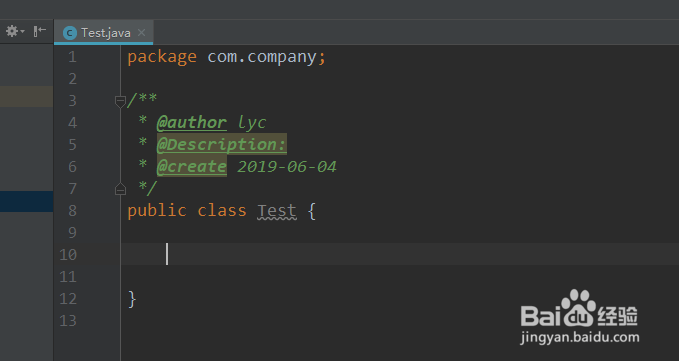
Task: Click the @Description: tag
Action: (x=221, y=145)
